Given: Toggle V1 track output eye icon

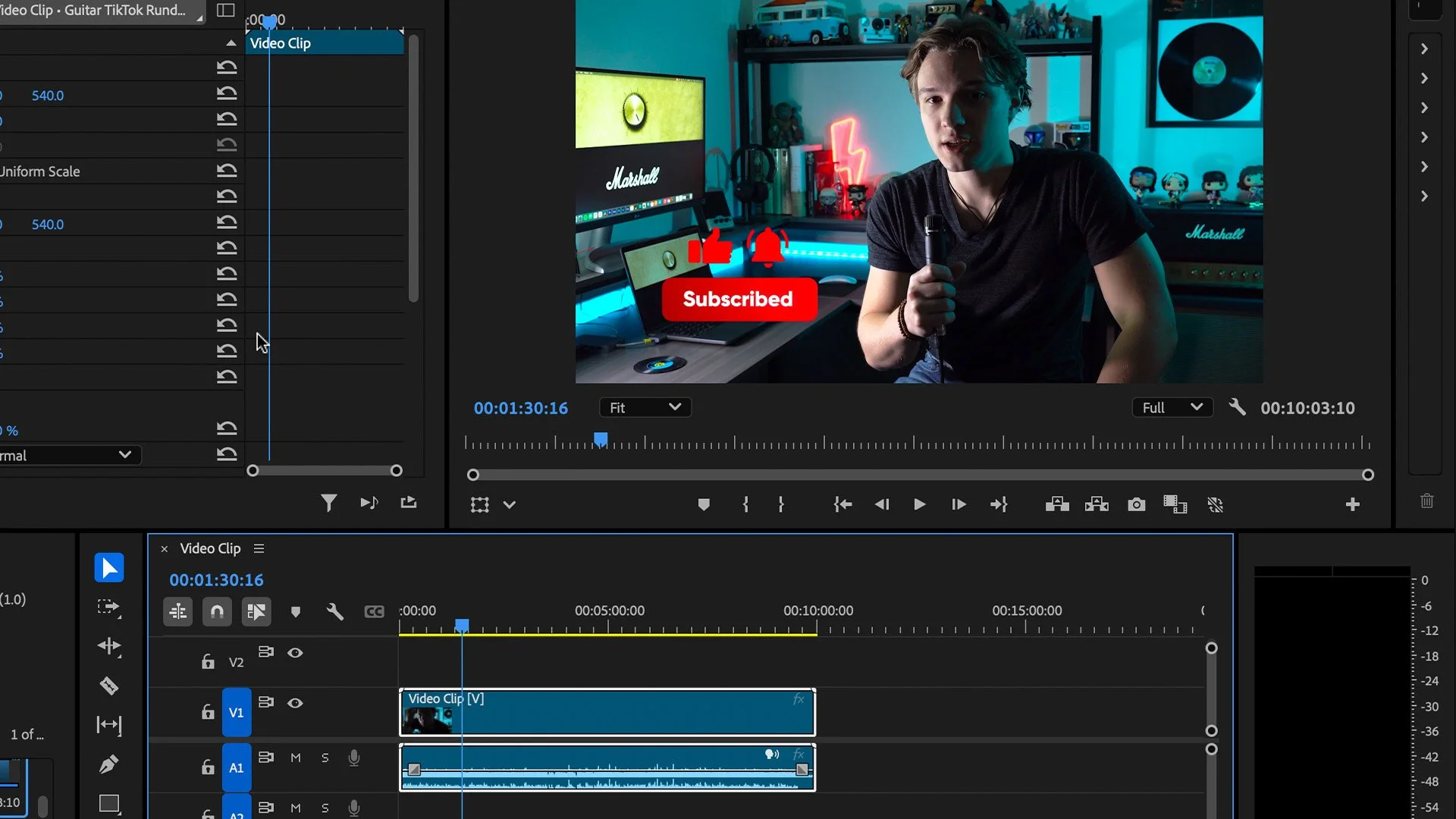Looking at the screenshot, I should pyautogui.click(x=295, y=703).
